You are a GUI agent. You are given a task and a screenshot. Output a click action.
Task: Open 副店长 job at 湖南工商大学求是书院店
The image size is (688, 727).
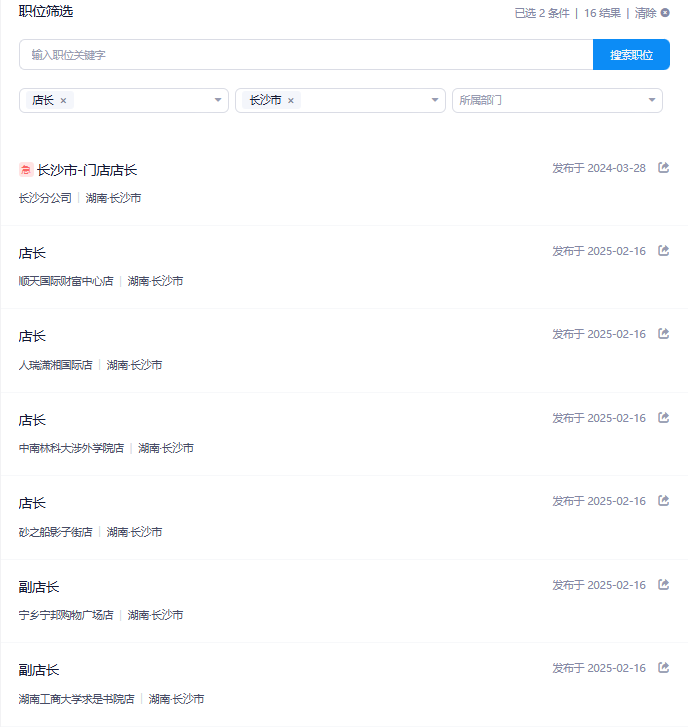click(39, 670)
